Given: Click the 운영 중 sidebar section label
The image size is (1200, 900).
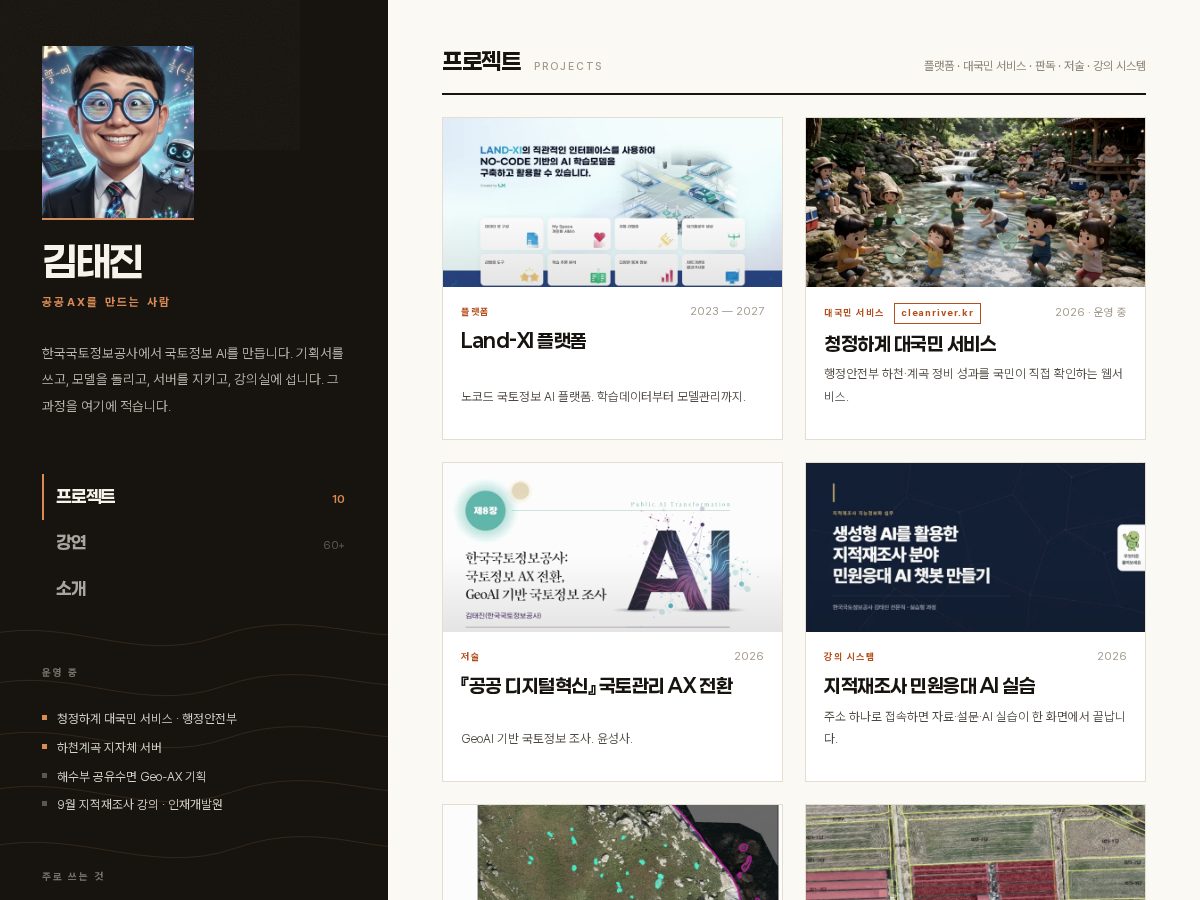Looking at the screenshot, I should coord(59,672).
